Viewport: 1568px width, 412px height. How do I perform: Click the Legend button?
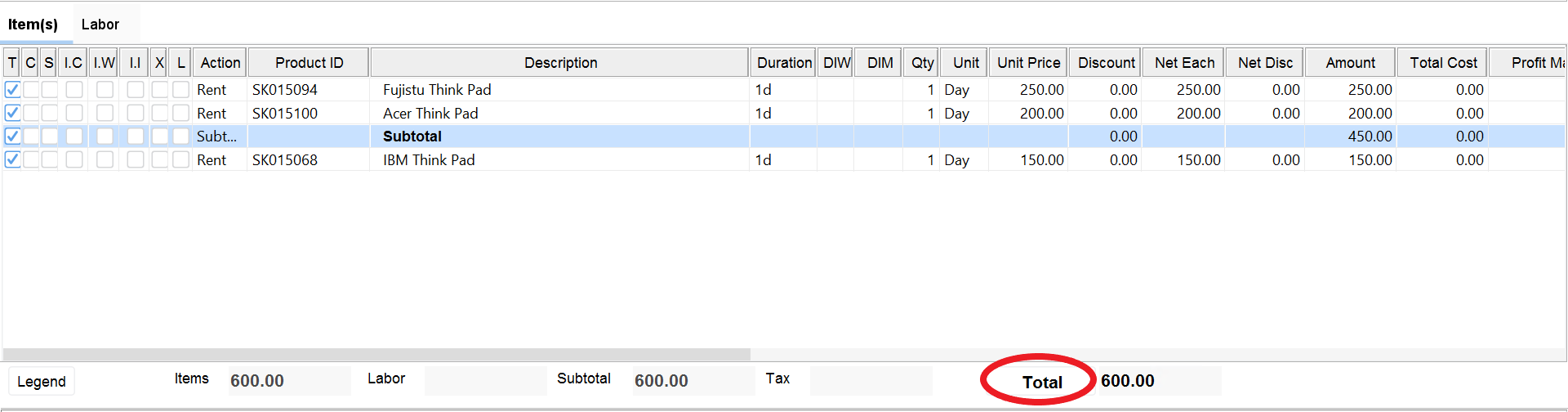click(x=42, y=382)
